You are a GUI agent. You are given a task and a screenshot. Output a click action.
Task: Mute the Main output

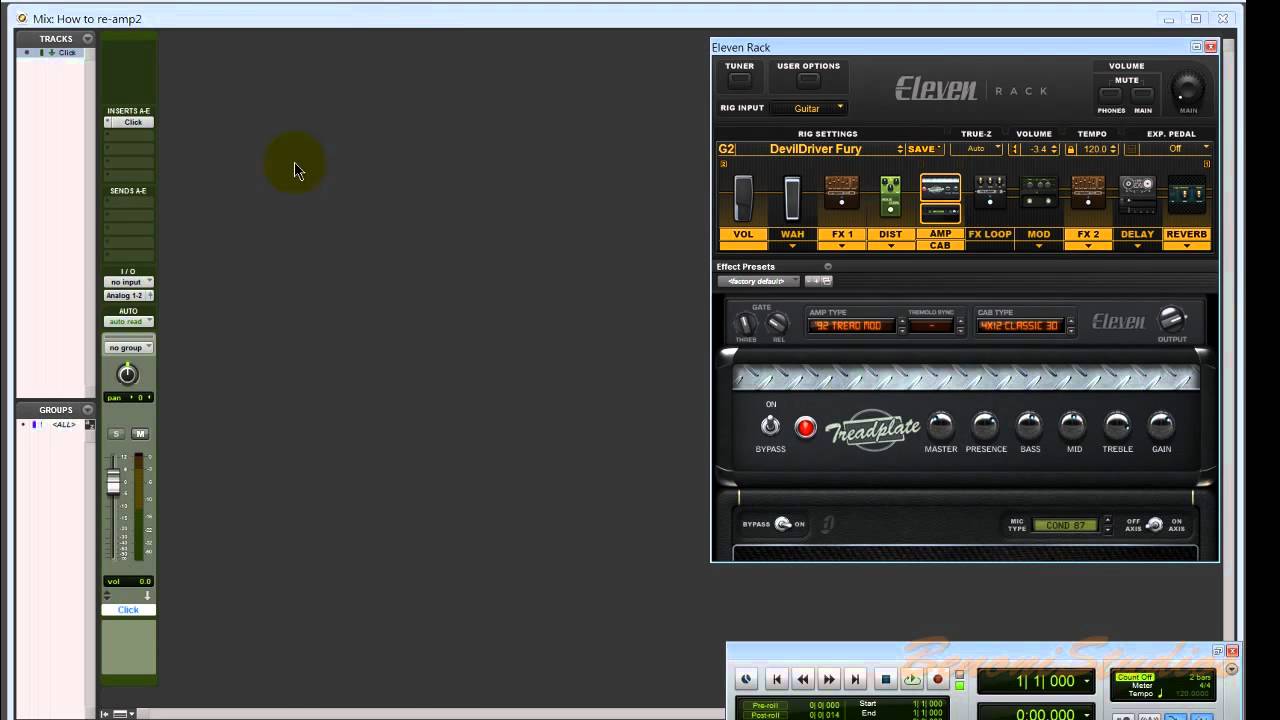[x=1143, y=95]
